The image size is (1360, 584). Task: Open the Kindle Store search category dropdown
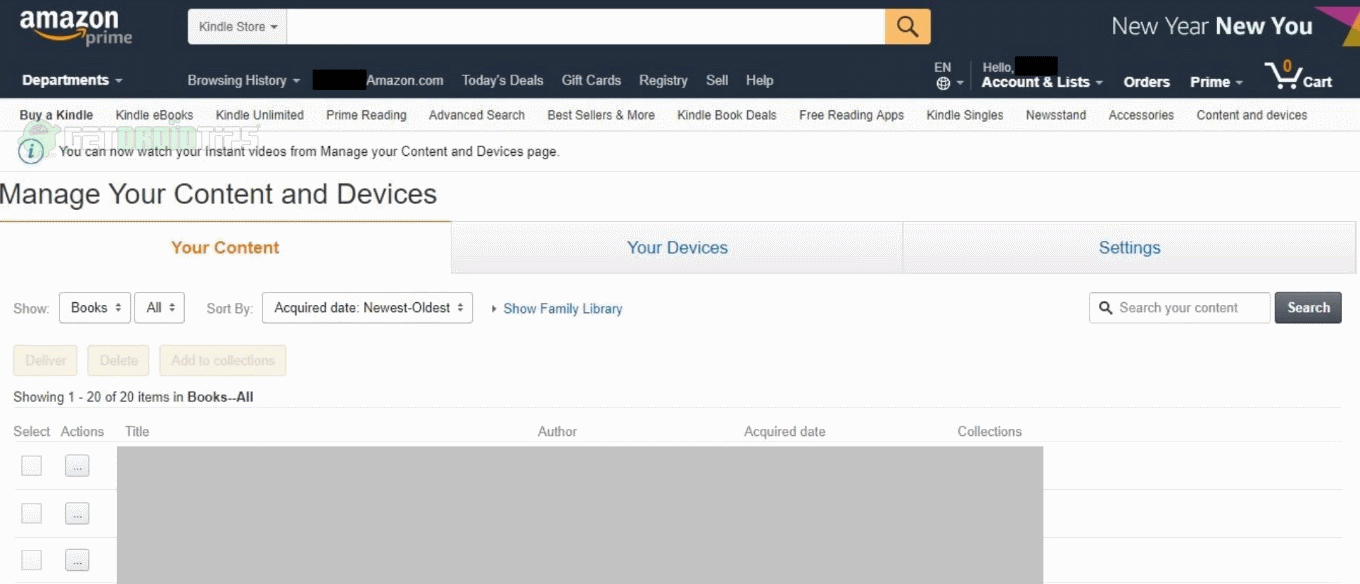238,27
